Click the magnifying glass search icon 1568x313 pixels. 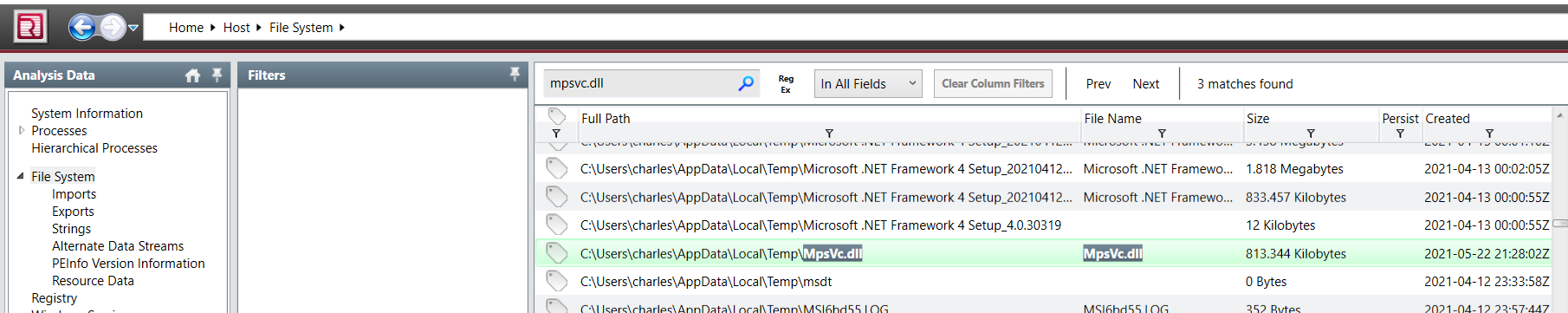[x=746, y=83]
